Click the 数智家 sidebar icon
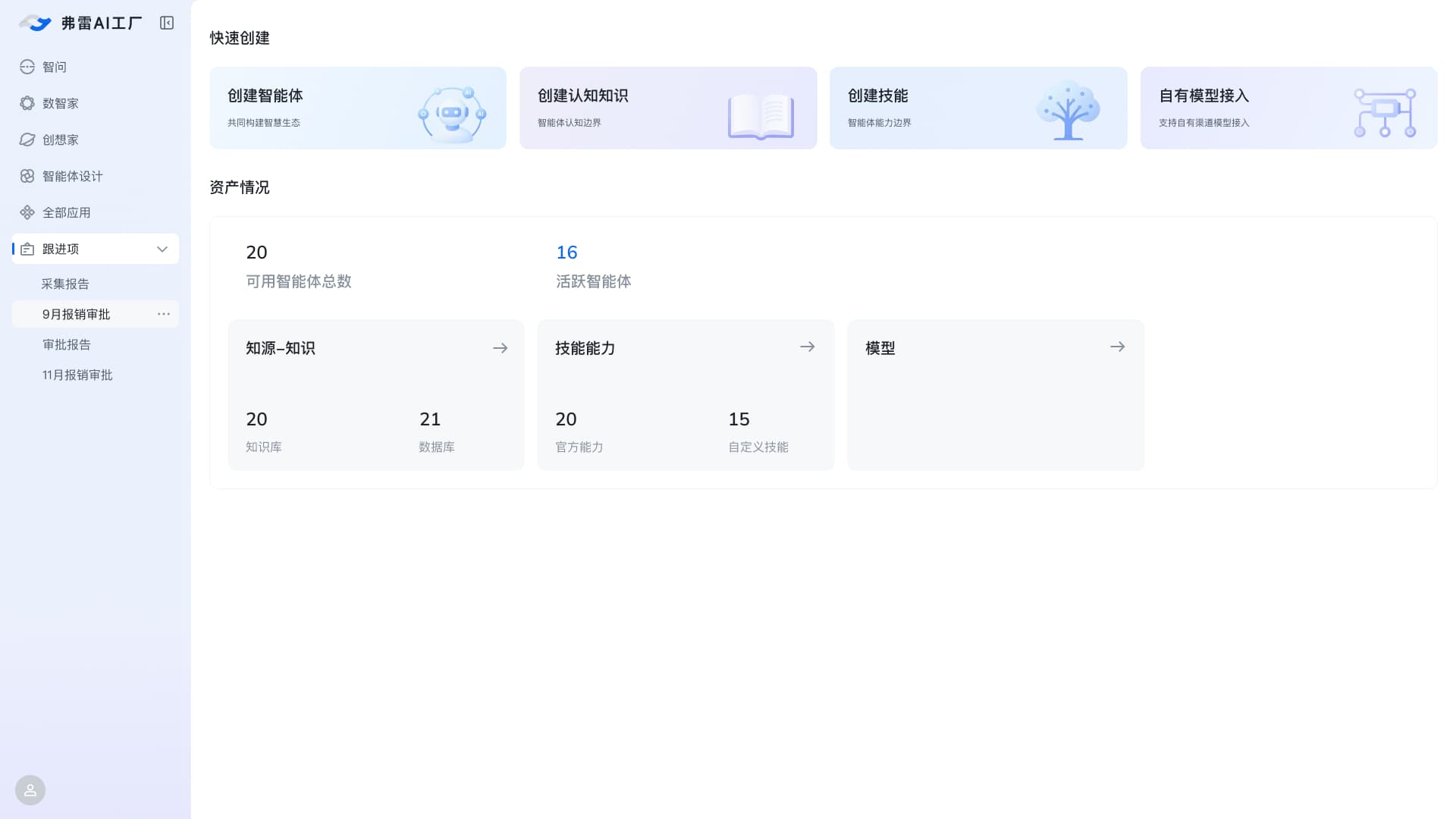The height and width of the screenshot is (819, 1456). (x=27, y=103)
